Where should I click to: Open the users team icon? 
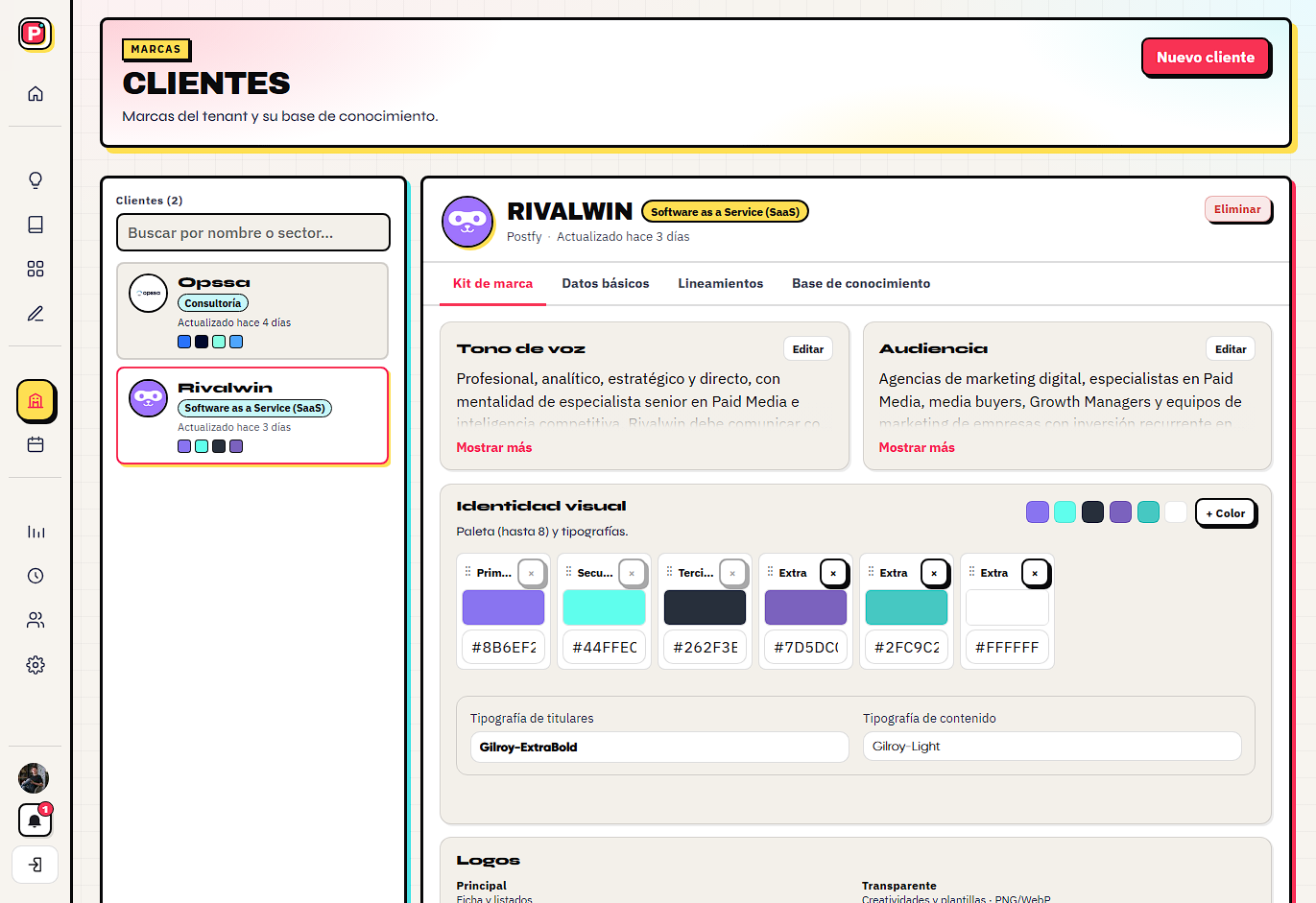pyautogui.click(x=36, y=620)
